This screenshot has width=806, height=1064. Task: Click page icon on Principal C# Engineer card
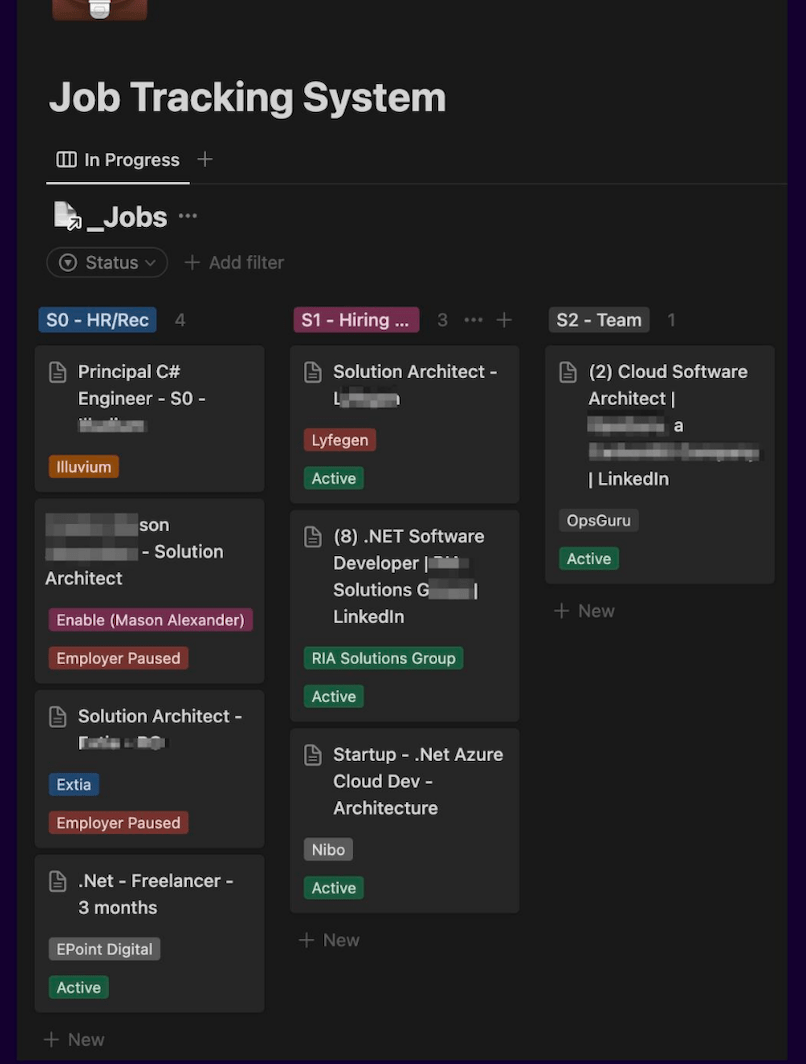pyautogui.click(x=58, y=372)
